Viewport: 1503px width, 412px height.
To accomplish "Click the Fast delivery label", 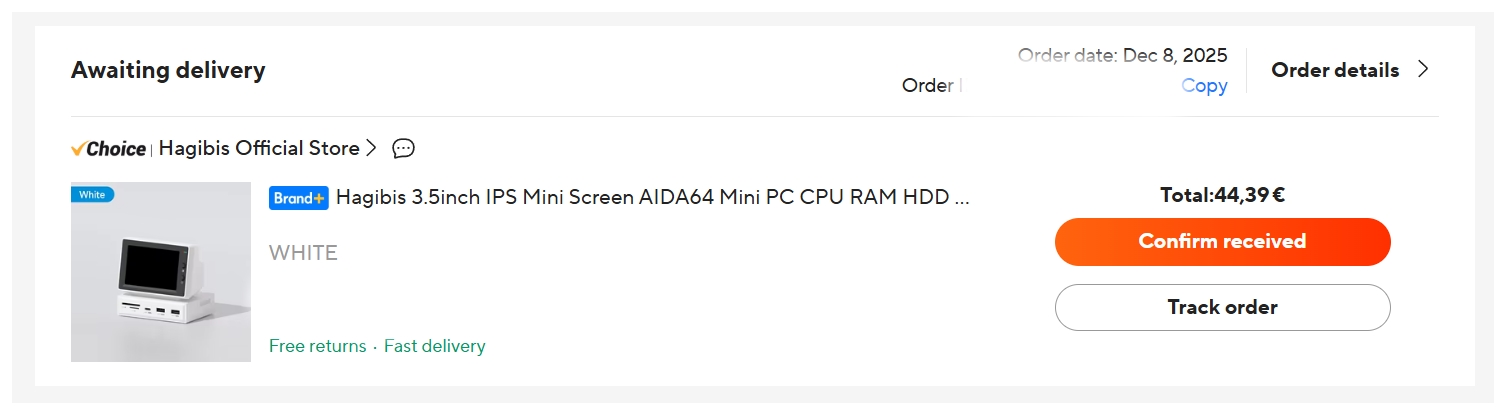I will point(435,346).
